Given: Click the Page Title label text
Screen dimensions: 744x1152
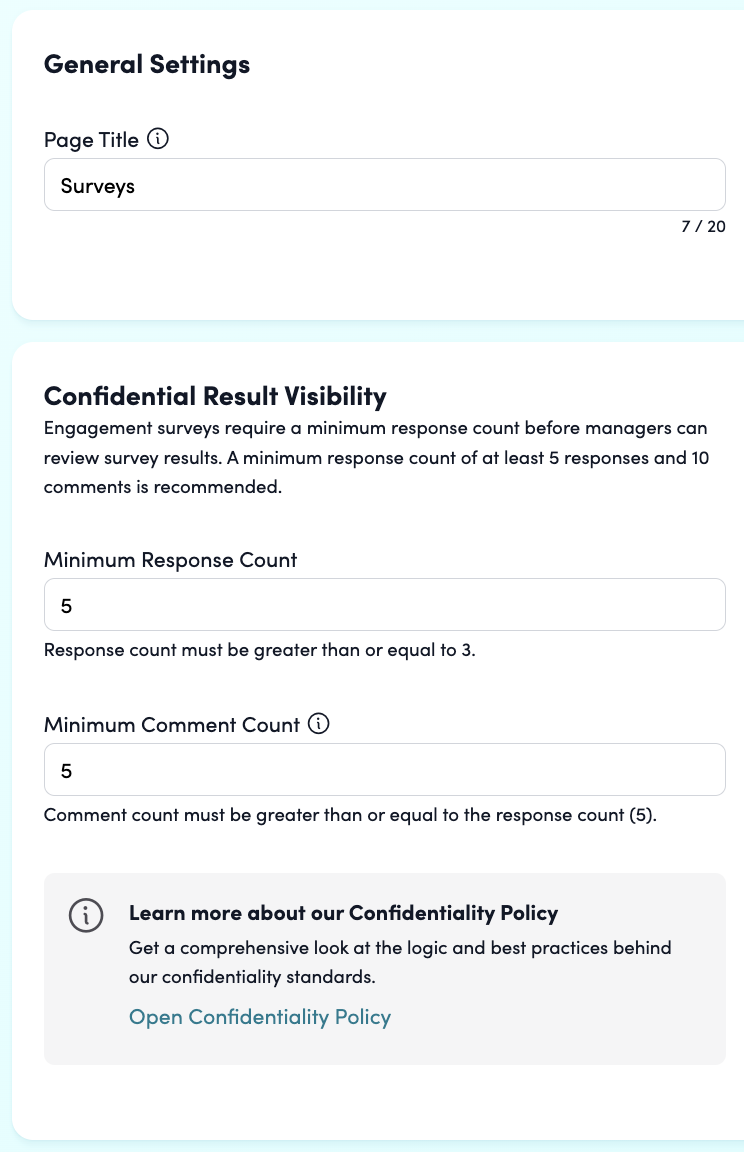Looking at the screenshot, I should (x=92, y=140).
